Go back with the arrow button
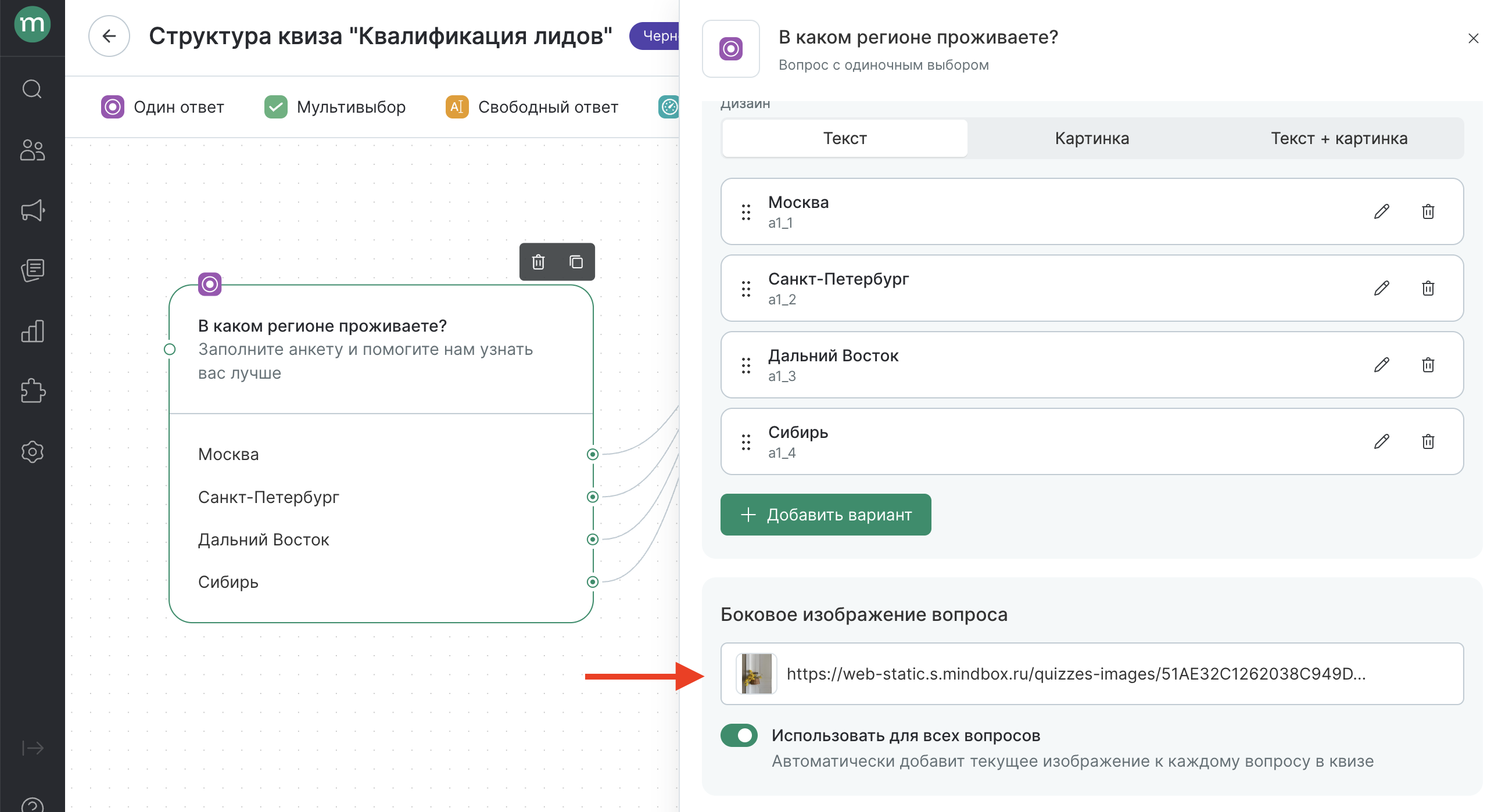Image resolution: width=1498 pixels, height=812 pixels. point(109,36)
